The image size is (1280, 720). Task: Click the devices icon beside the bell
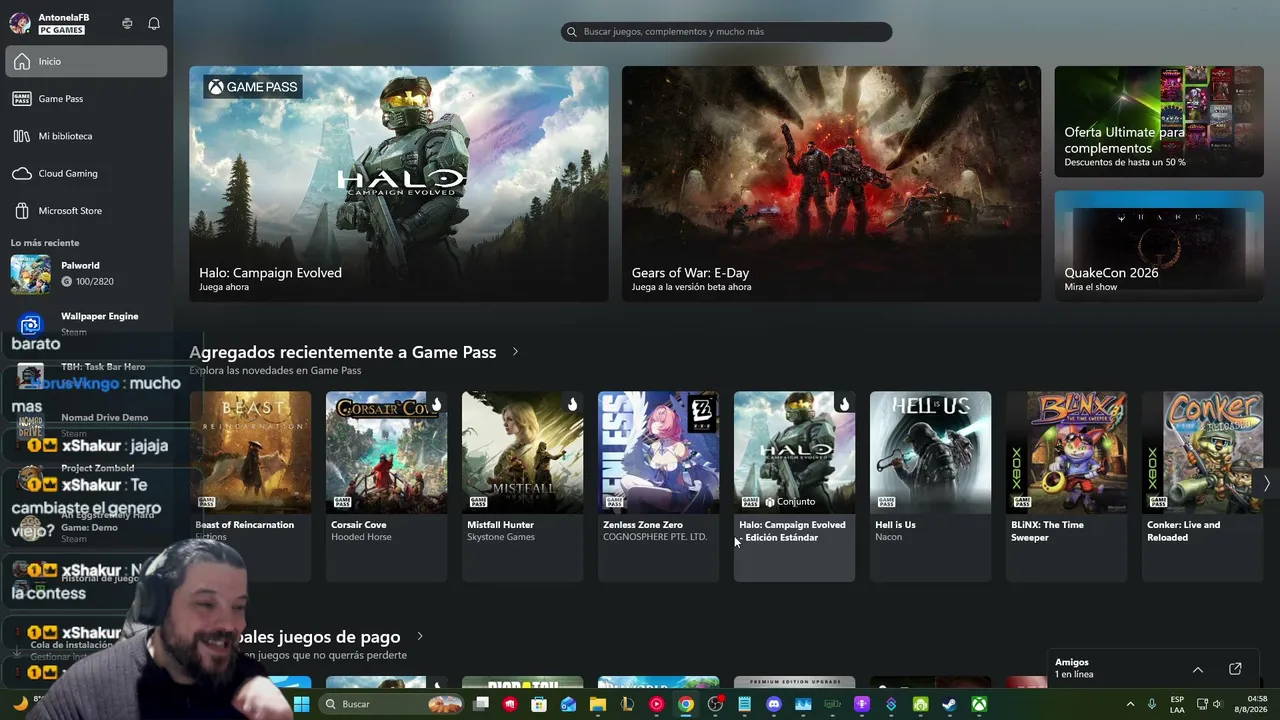(x=127, y=23)
